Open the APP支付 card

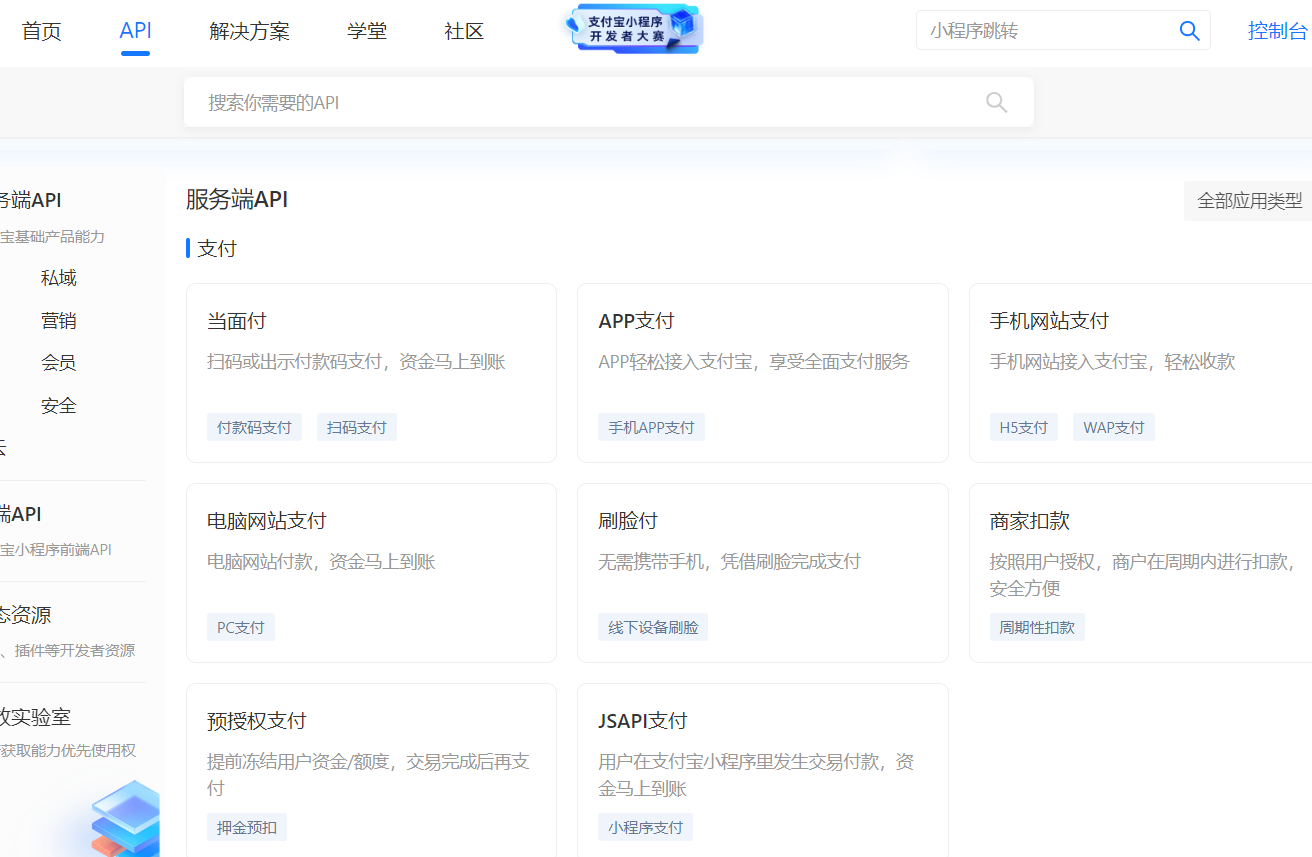(x=763, y=373)
